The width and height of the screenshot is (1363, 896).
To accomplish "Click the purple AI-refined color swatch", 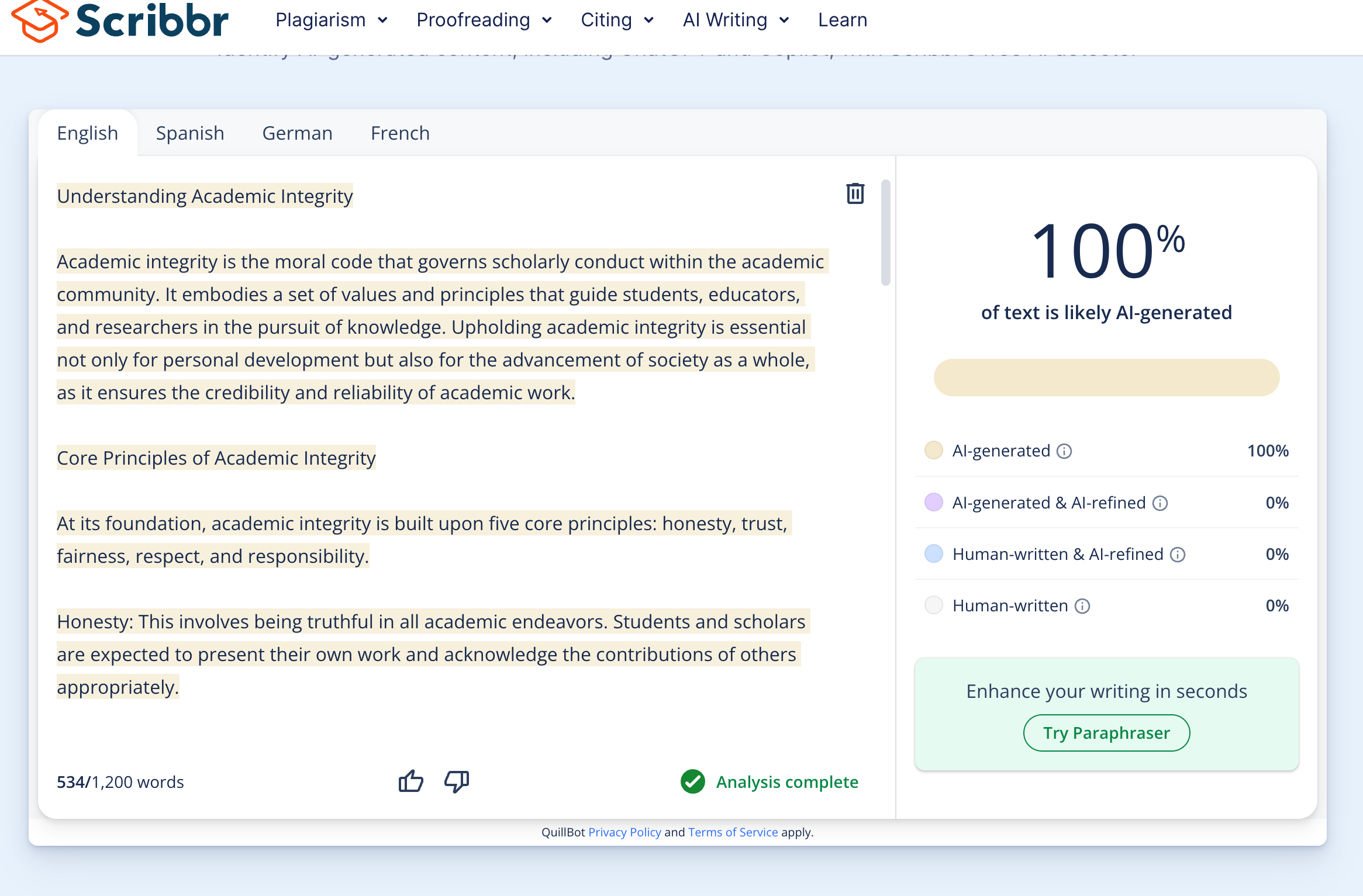I will pos(934,503).
